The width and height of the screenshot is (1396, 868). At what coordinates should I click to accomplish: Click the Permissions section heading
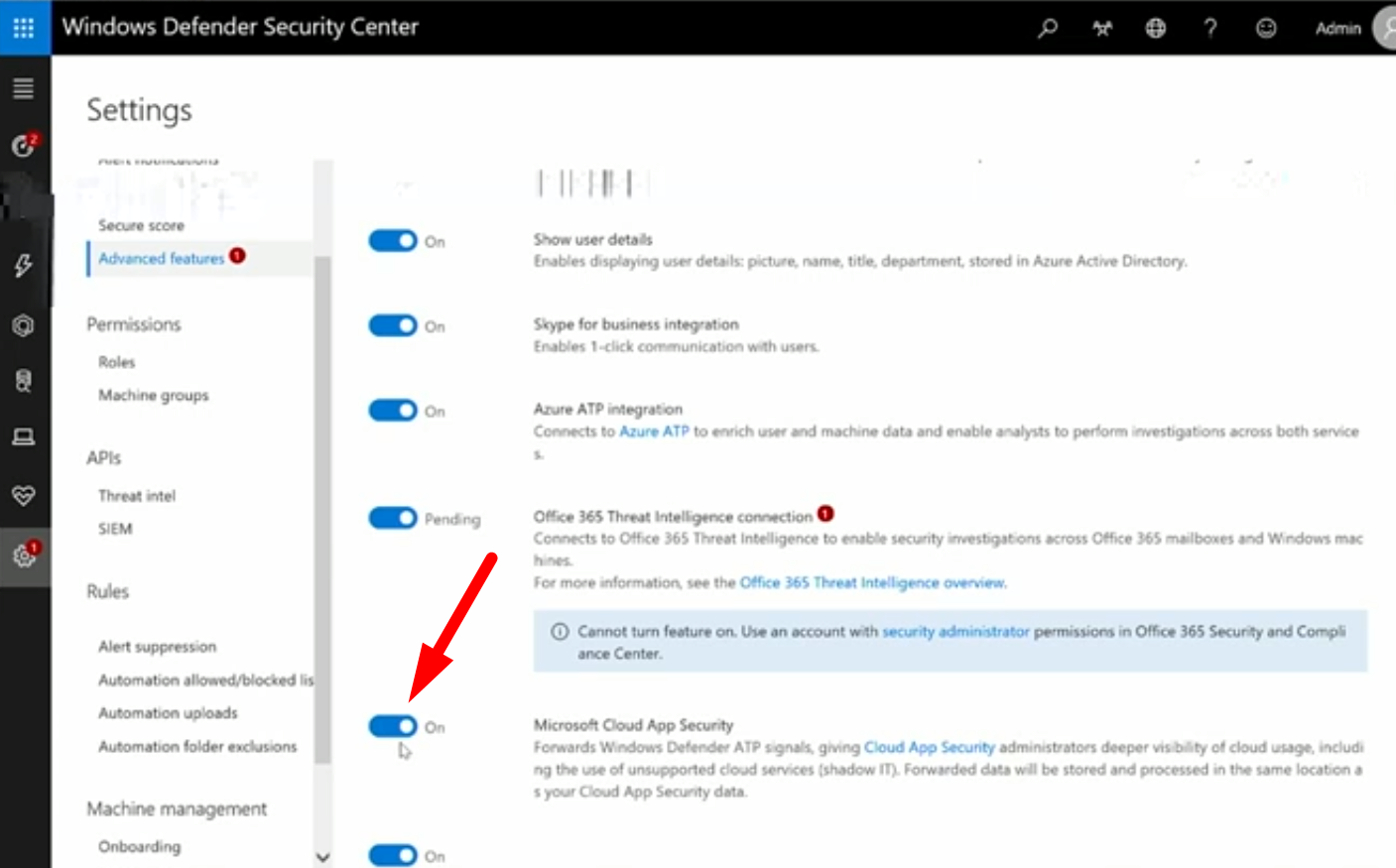pyautogui.click(x=134, y=324)
